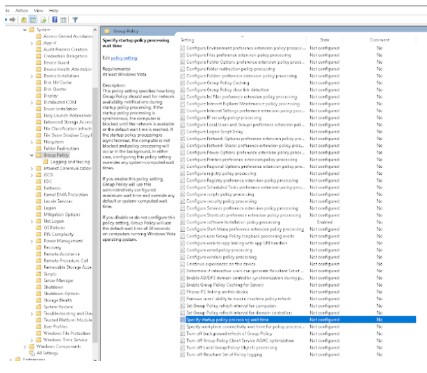Select the All Settings node icon
The height and width of the screenshot is (373, 427).
[32, 353]
